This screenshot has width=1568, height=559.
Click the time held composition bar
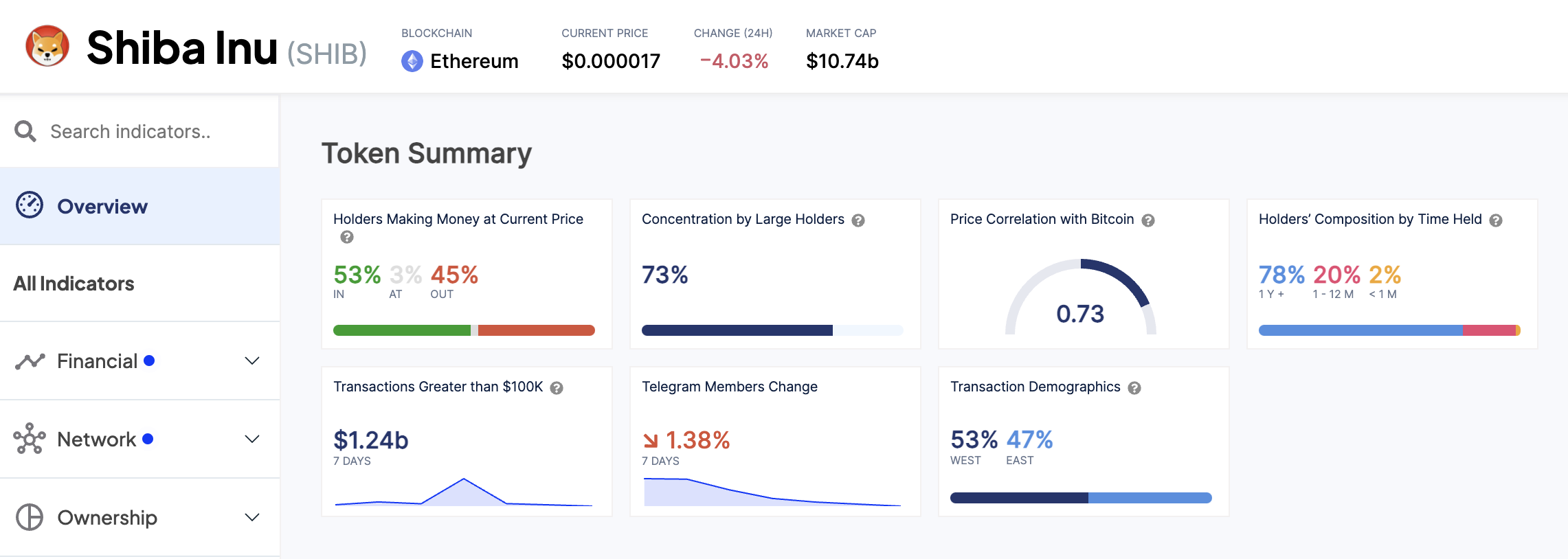[x=1389, y=330]
